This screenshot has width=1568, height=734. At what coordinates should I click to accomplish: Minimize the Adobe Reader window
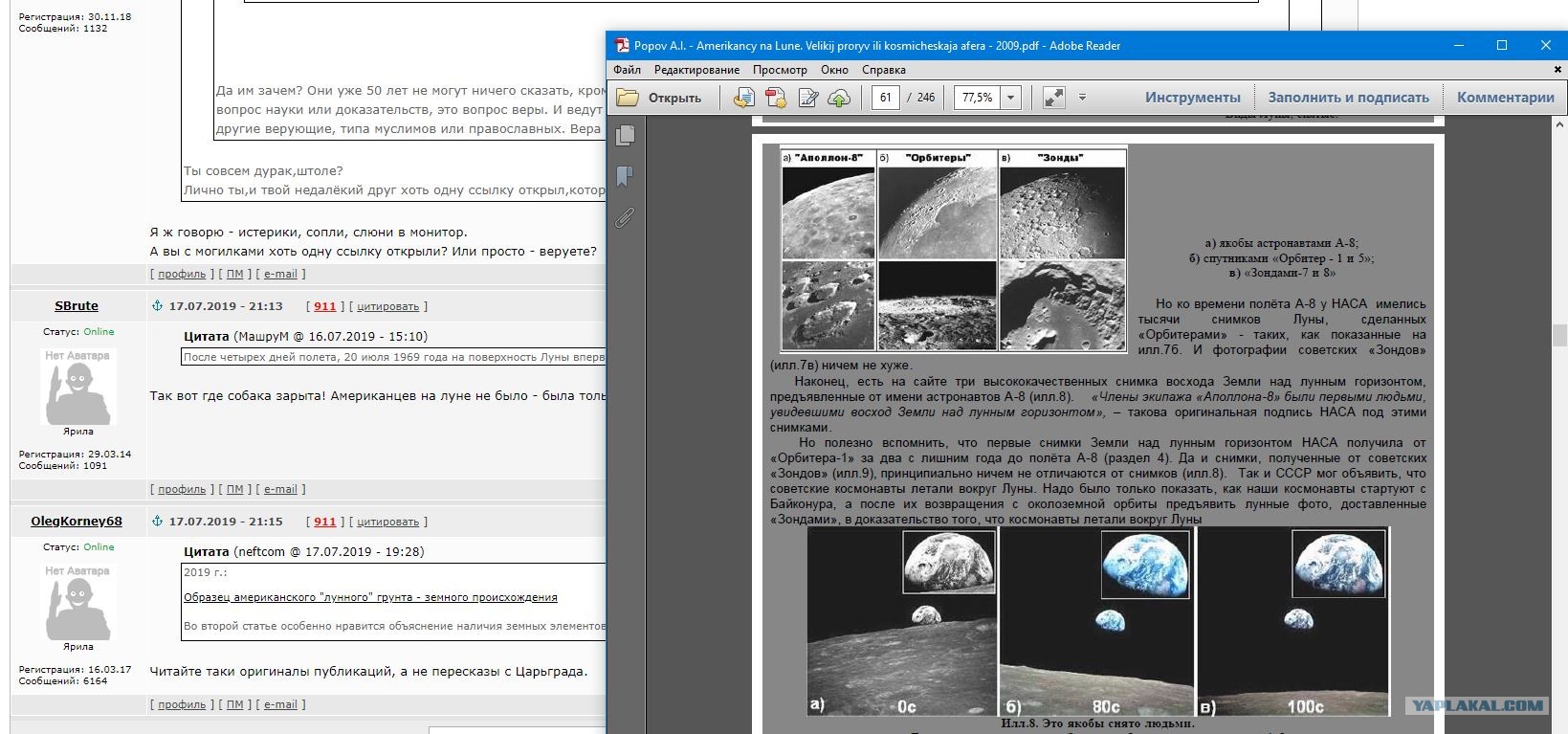(1460, 45)
